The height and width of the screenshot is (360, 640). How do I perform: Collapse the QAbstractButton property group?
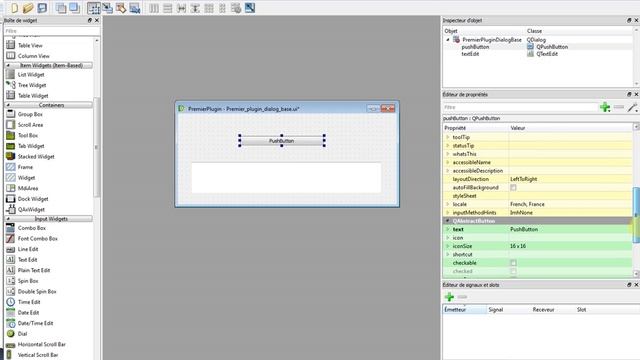447,221
